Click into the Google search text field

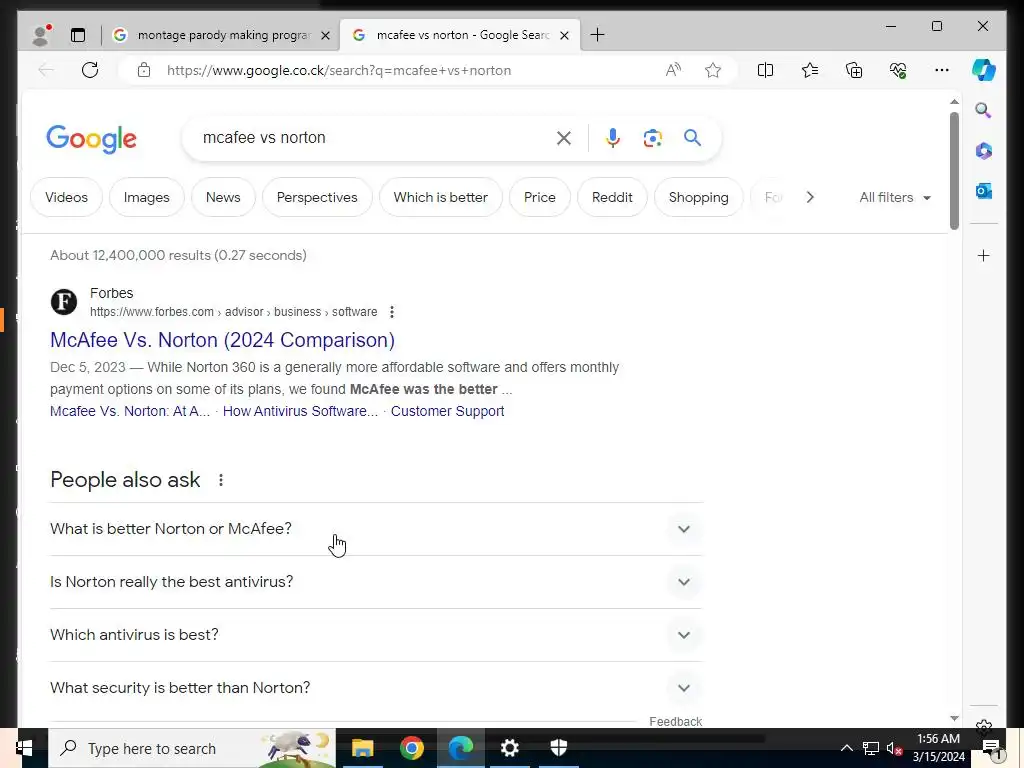coord(372,138)
